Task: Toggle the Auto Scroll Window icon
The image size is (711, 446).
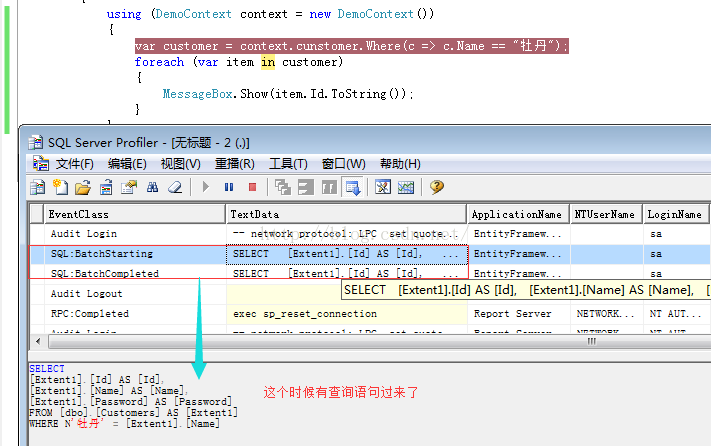Action: (x=353, y=187)
